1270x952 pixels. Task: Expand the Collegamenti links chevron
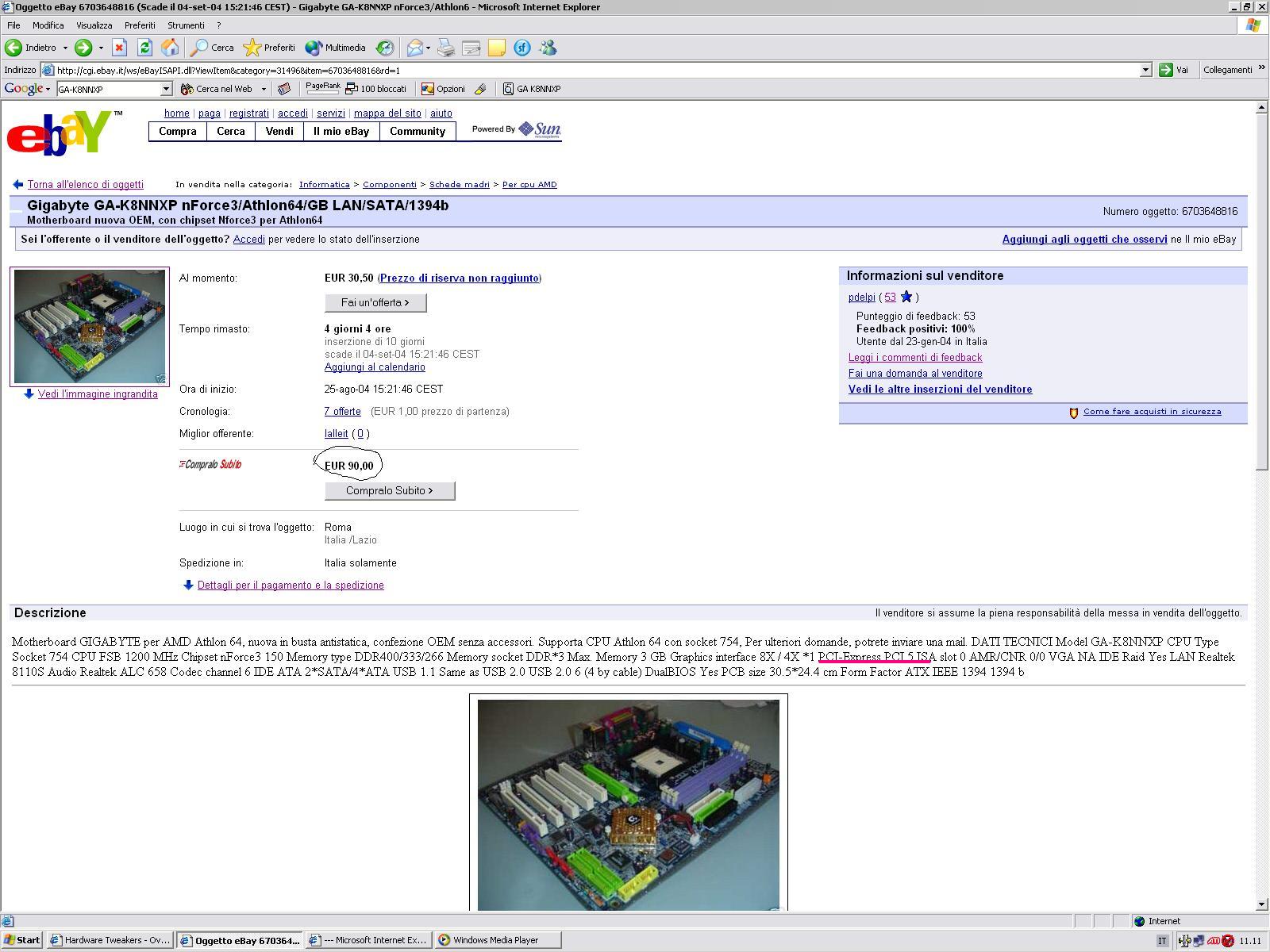pyautogui.click(x=1261, y=69)
